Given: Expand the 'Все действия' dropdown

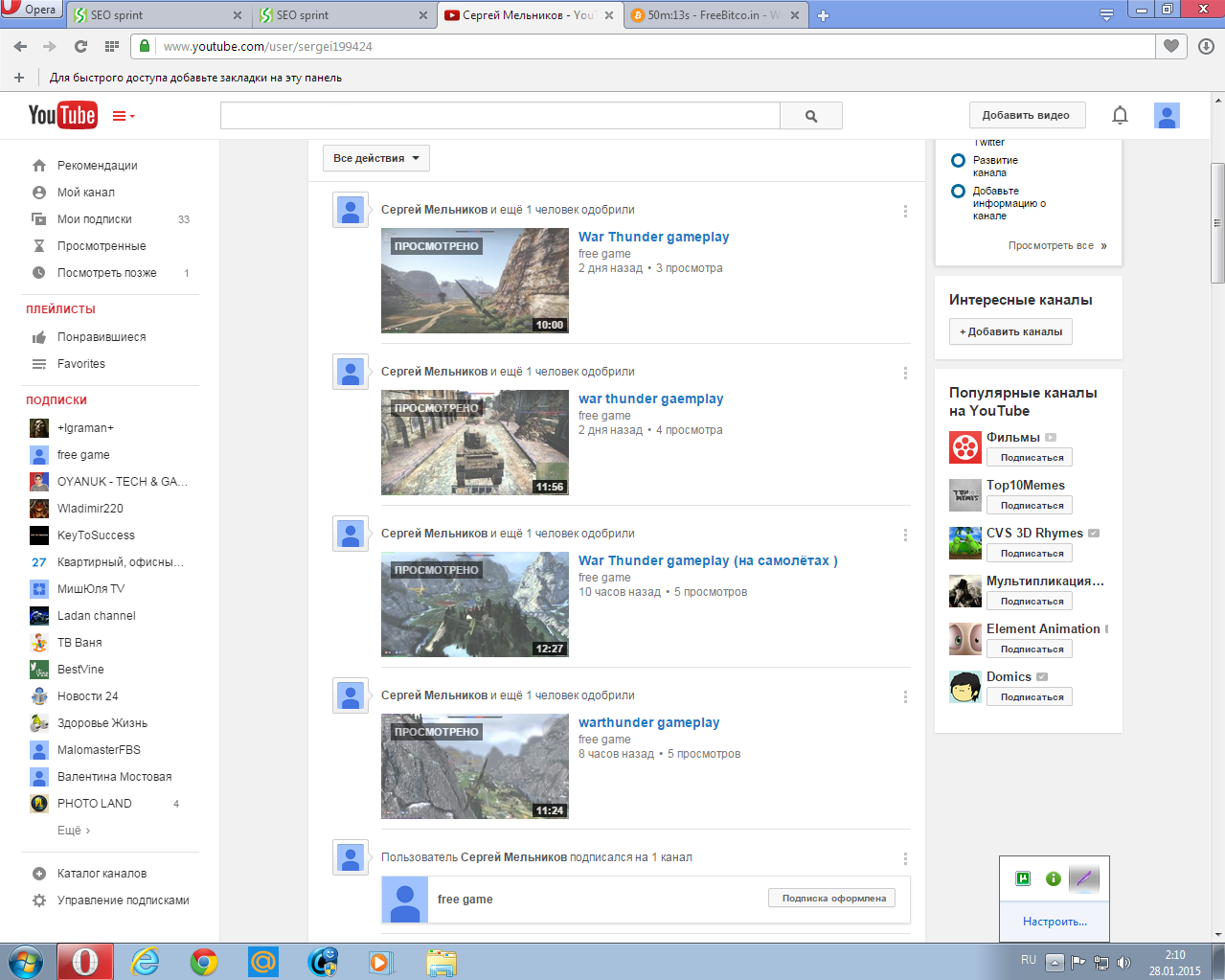Looking at the screenshot, I should click(375, 158).
